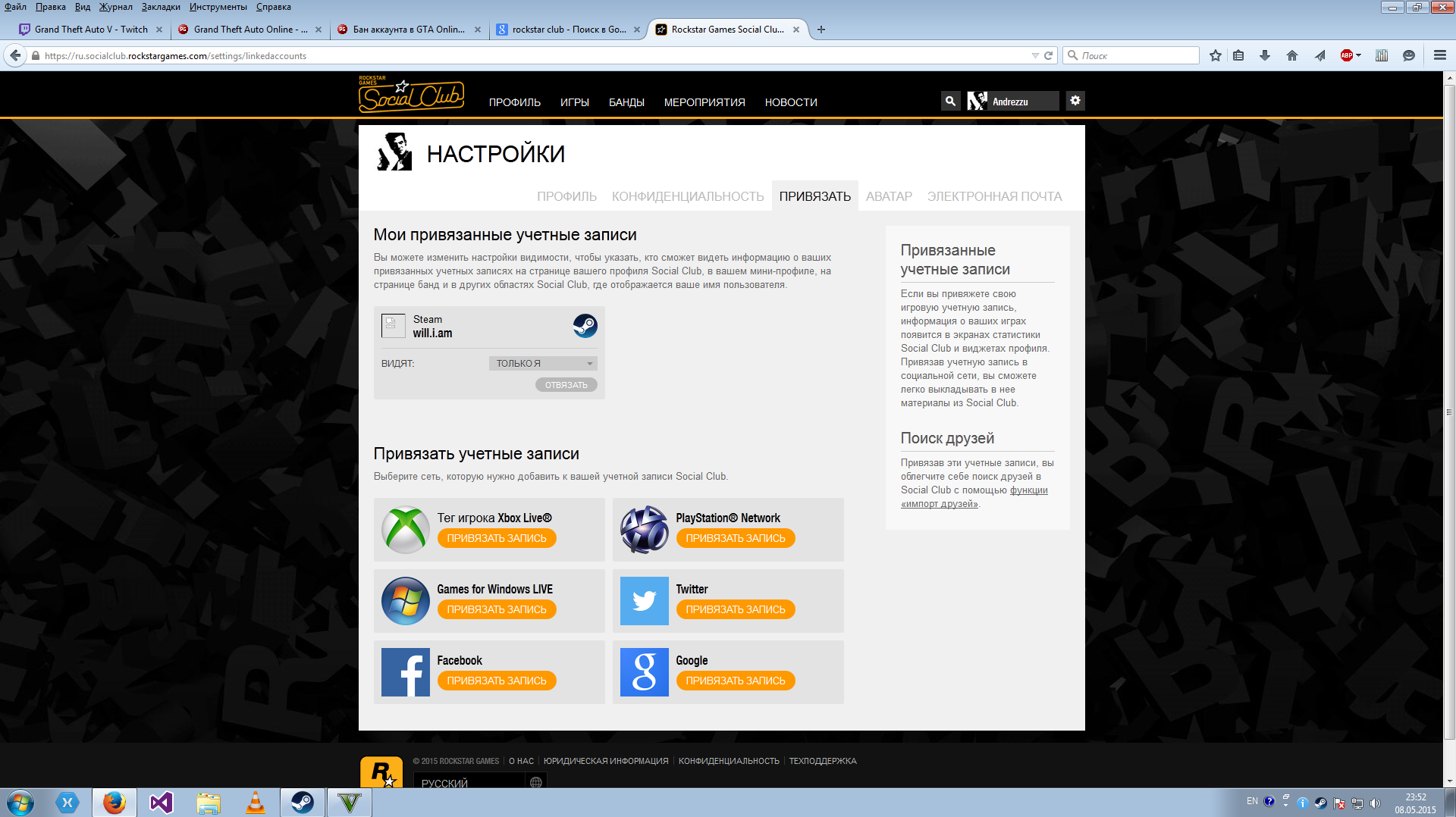The image size is (1456, 817).
Task: Open the АВАТАР settings tab
Action: [x=889, y=196]
